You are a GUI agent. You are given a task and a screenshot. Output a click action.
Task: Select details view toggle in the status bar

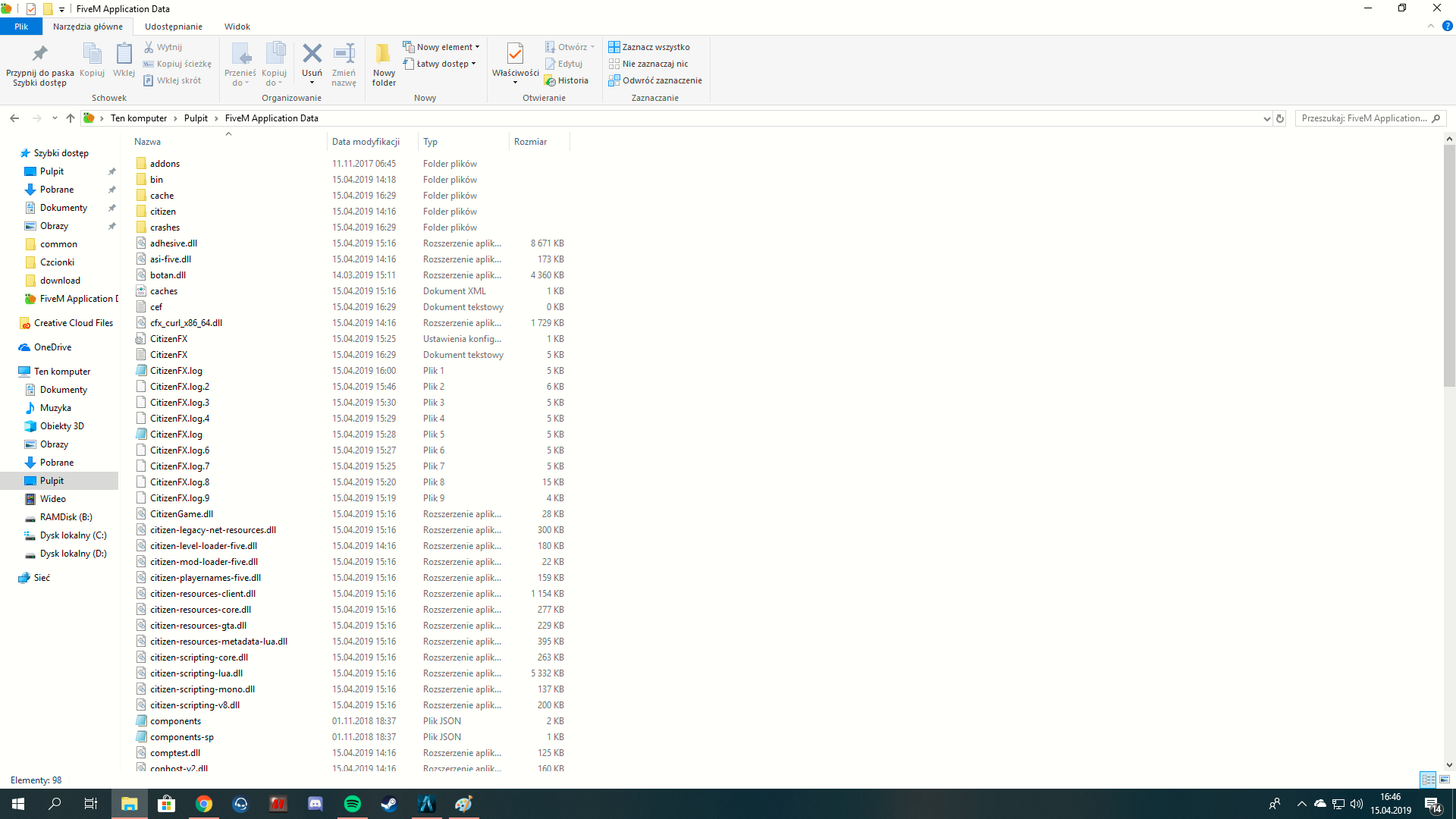tap(1428, 780)
